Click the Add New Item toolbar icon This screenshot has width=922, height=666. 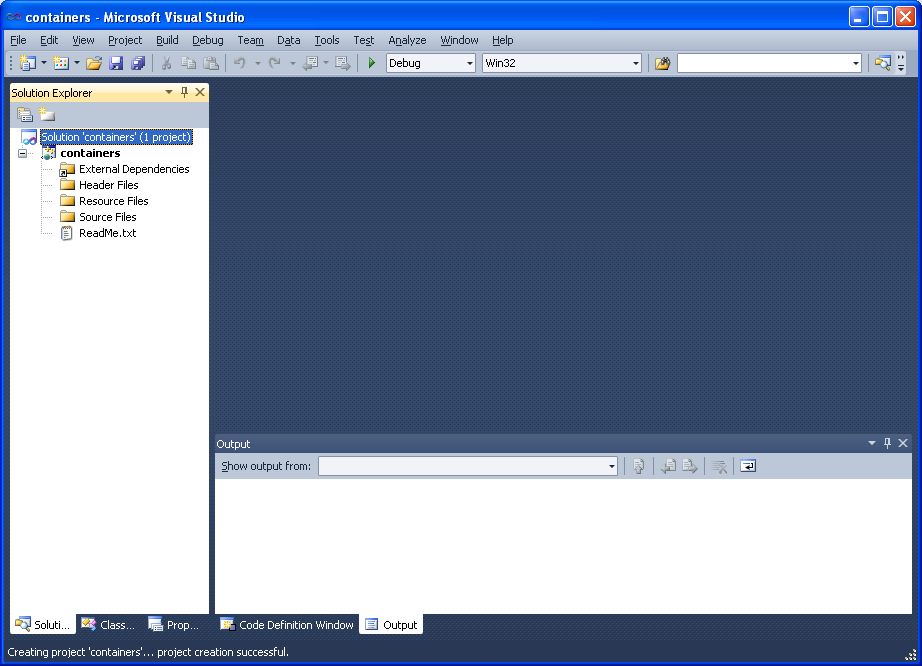(61, 63)
